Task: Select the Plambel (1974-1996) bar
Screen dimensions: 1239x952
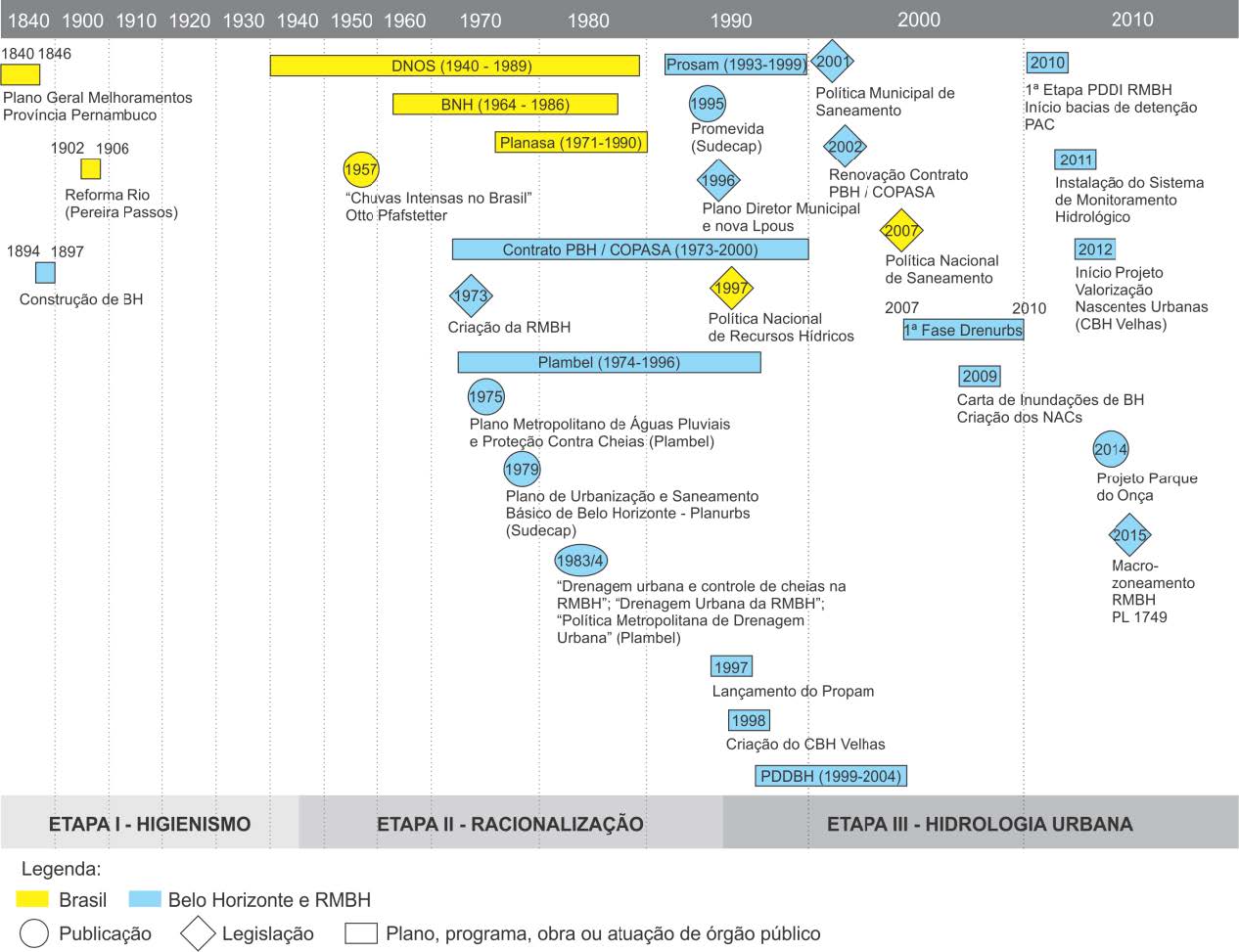Action: (x=609, y=362)
